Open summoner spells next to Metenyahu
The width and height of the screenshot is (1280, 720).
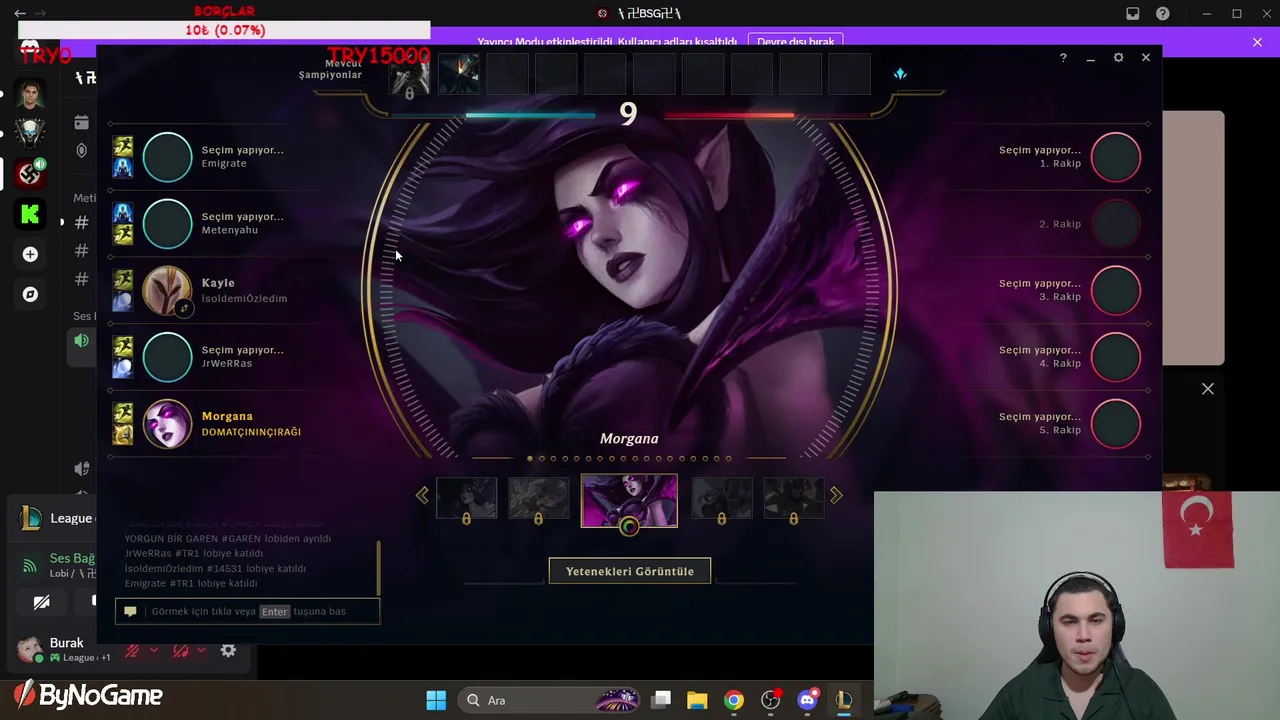(x=122, y=224)
